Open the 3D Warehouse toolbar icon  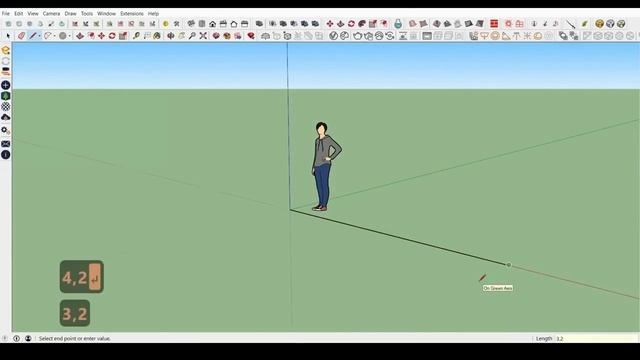216,36
